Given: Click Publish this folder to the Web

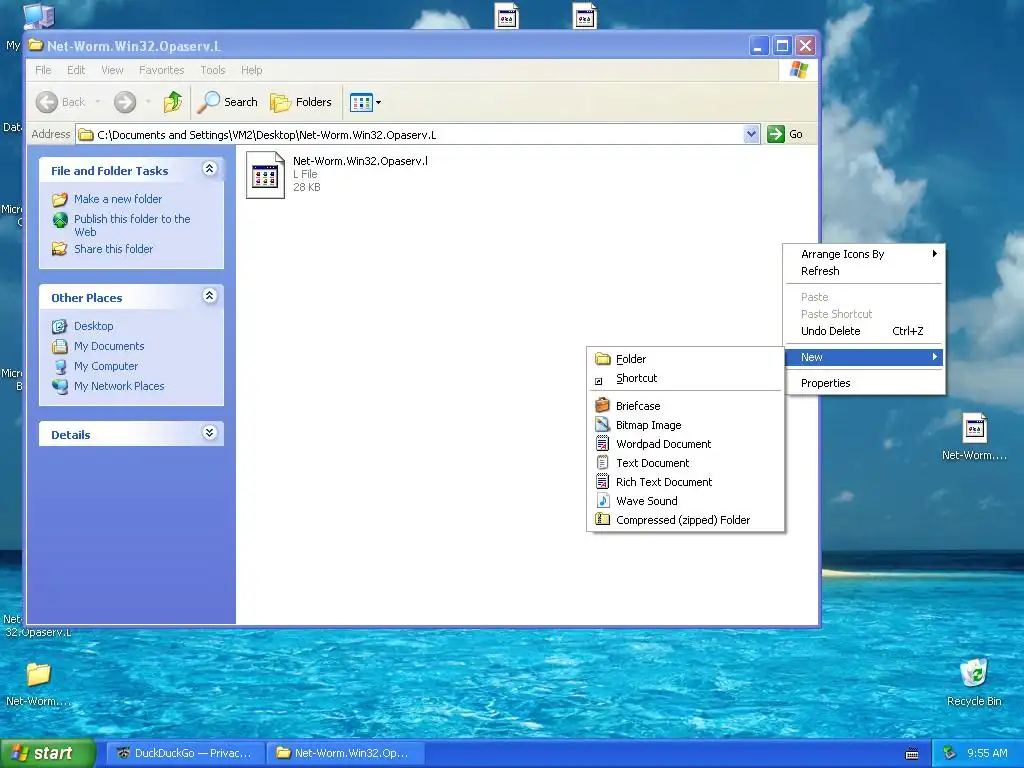Looking at the screenshot, I should coord(132,225).
